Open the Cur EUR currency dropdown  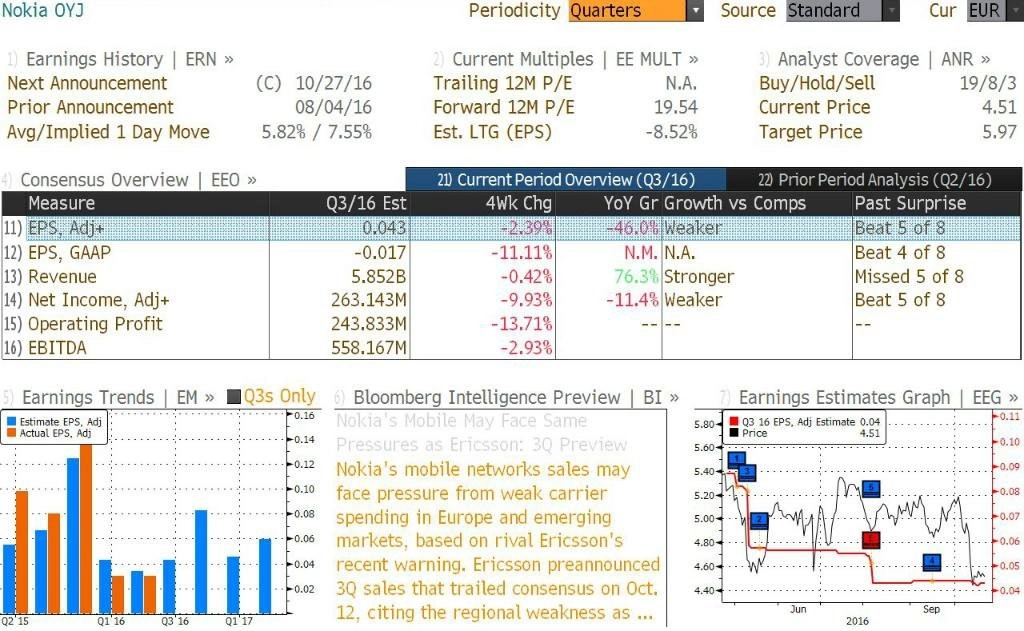click(x=1010, y=11)
